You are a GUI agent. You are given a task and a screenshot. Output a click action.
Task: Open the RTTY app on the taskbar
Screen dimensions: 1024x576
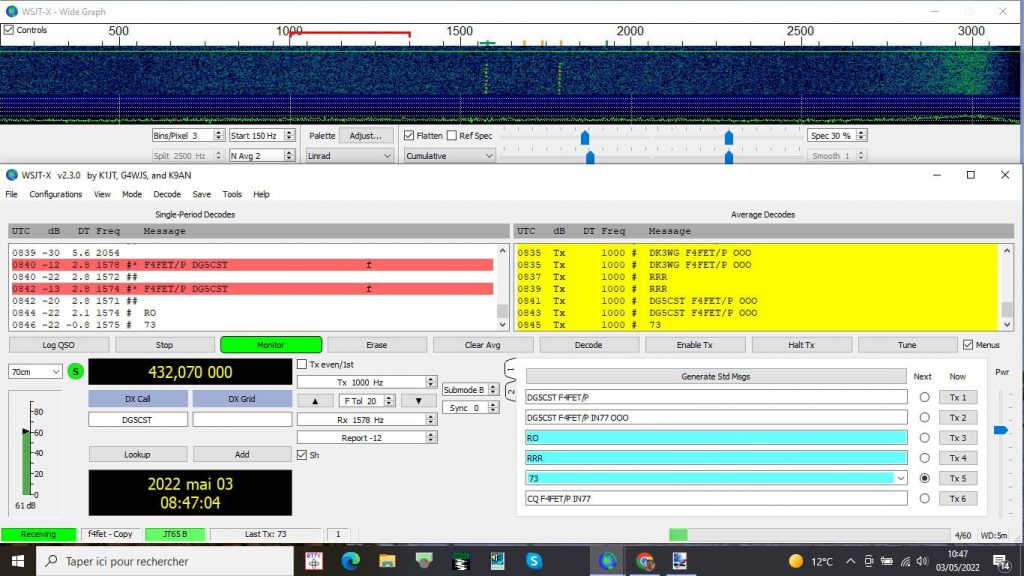click(314, 561)
